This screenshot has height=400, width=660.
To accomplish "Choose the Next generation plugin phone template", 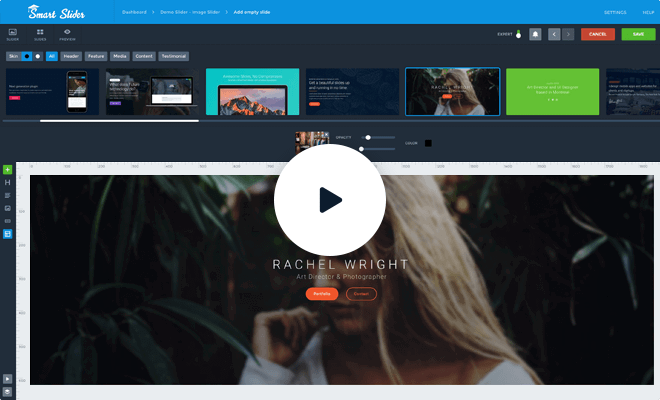I will tap(53, 92).
